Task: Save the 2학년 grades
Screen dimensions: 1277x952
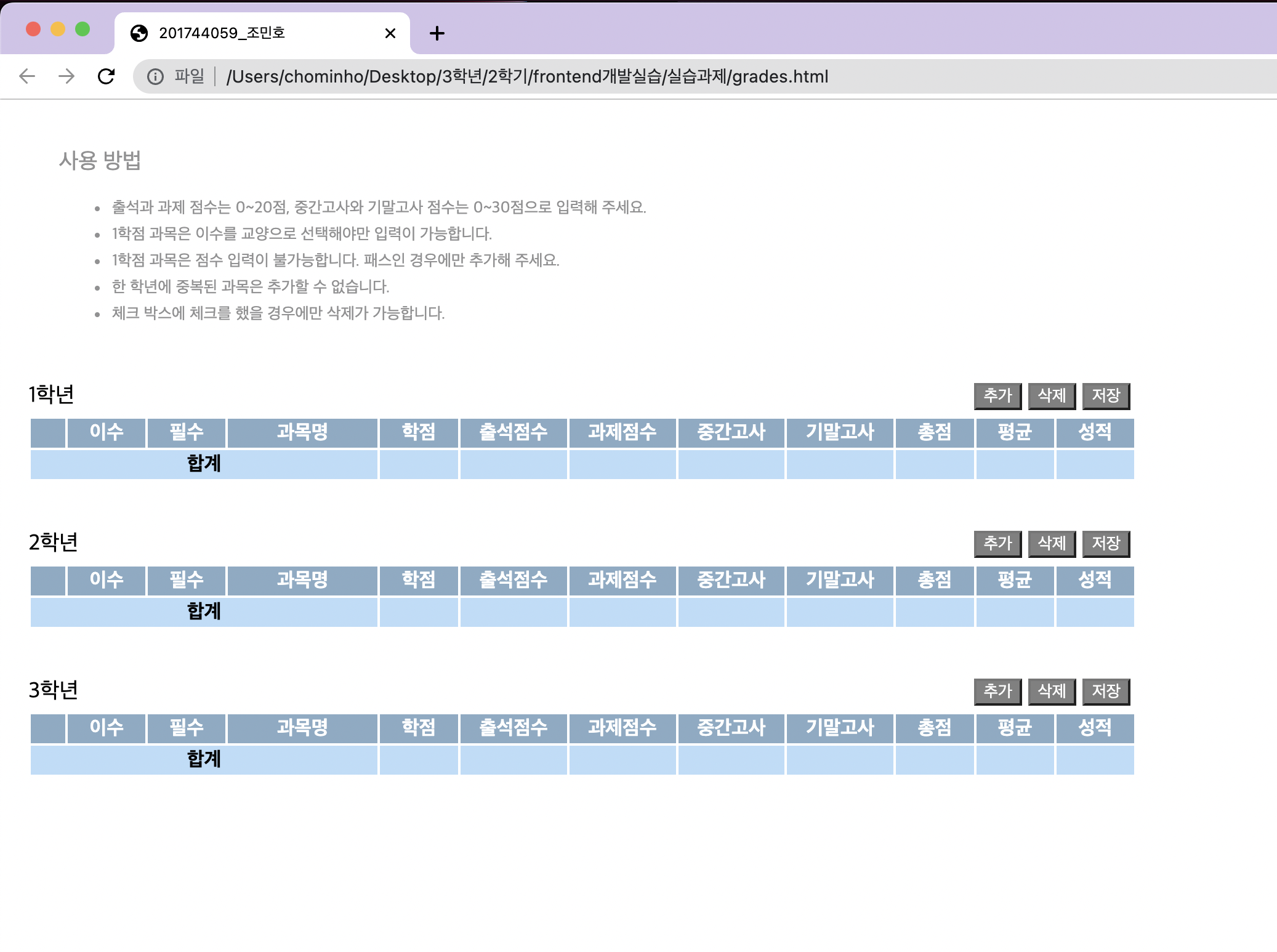Action: (x=1106, y=544)
